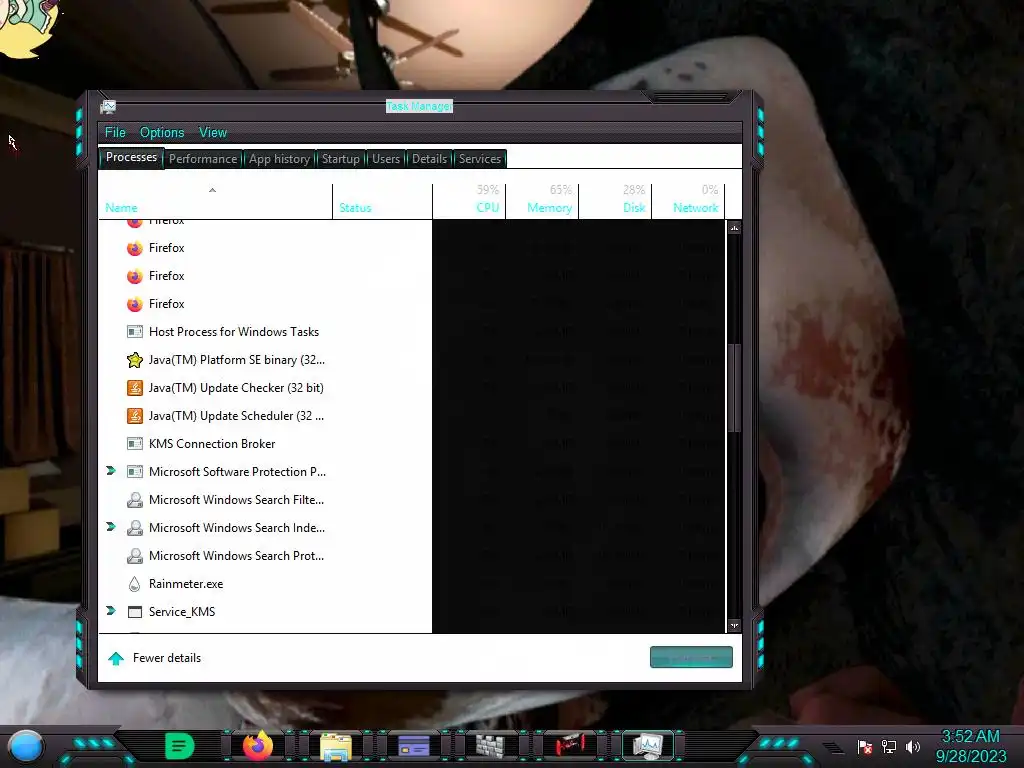Open the Options menu

click(162, 133)
